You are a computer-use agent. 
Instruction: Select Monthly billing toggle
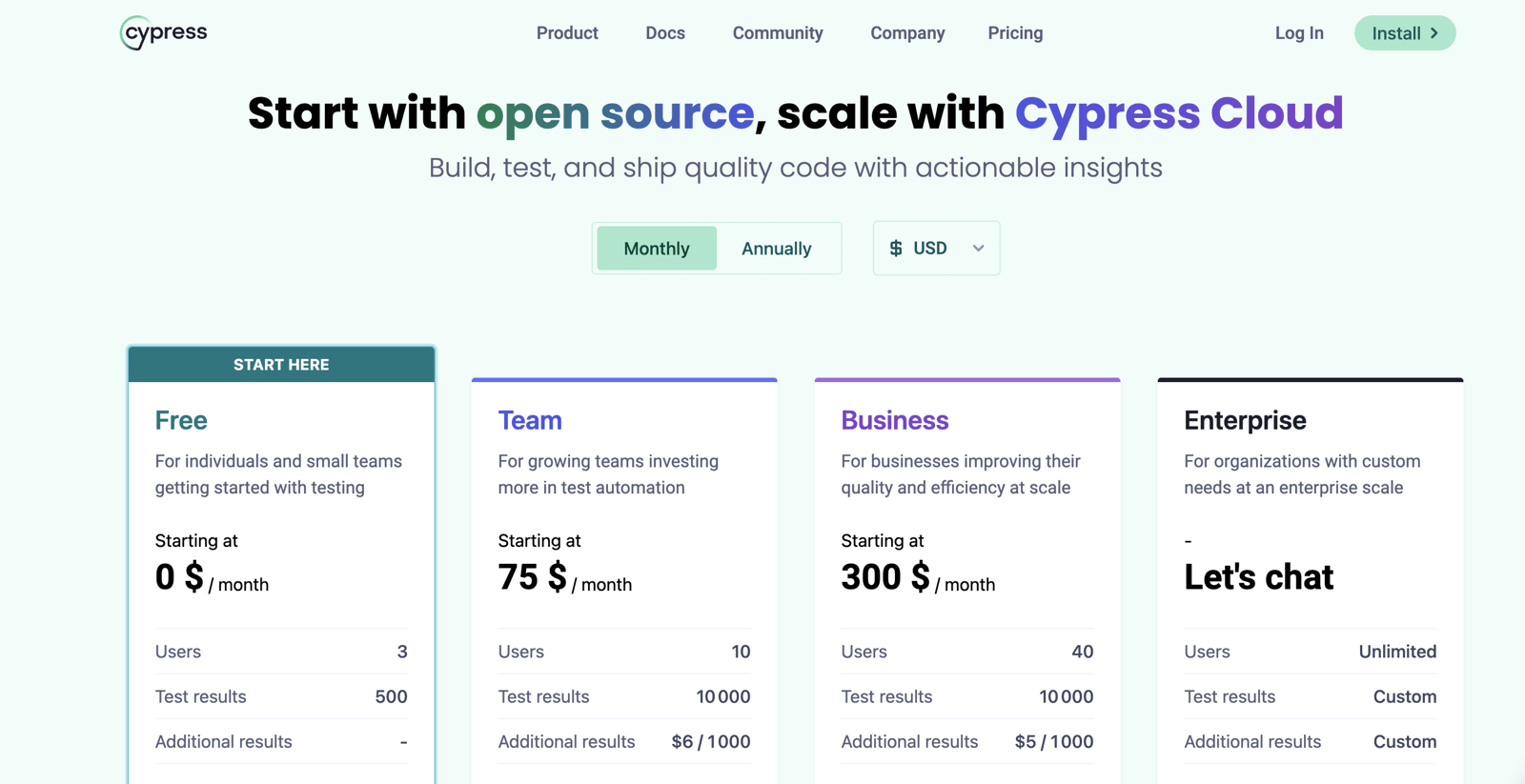click(657, 249)
